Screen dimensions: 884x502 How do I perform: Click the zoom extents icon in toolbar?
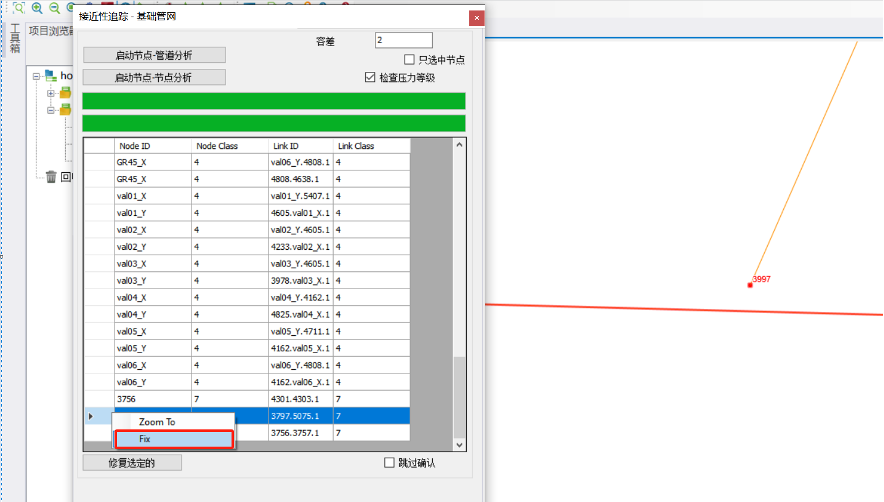tap(18, 7)
